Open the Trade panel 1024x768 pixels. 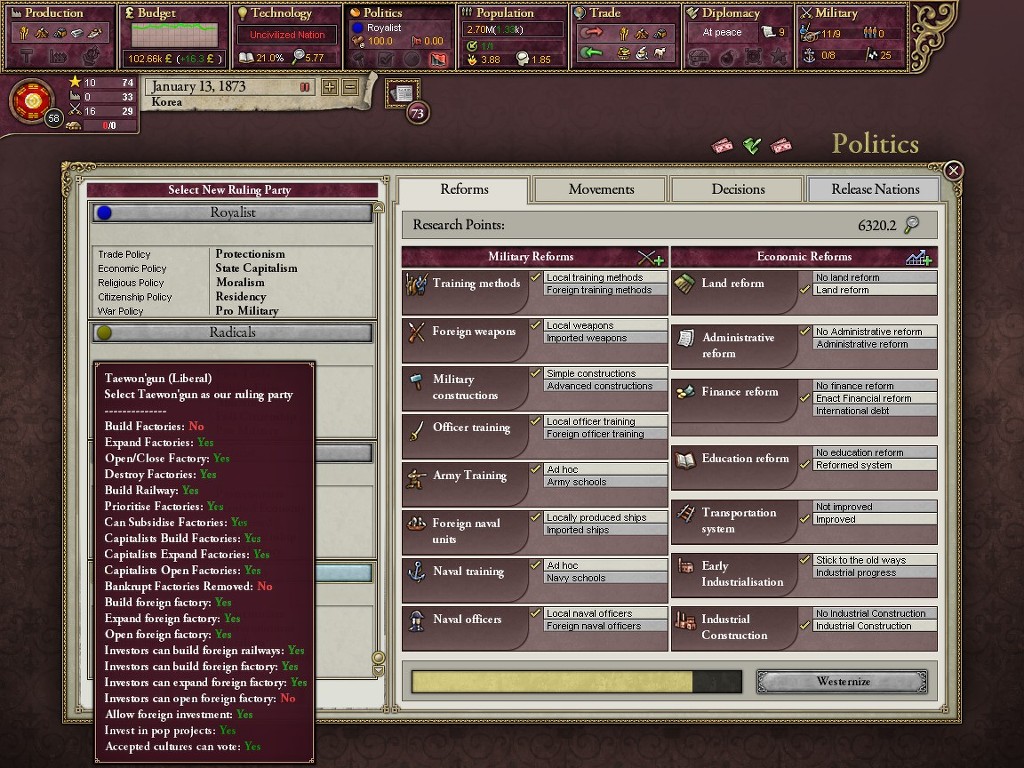[x=625, y=37]
